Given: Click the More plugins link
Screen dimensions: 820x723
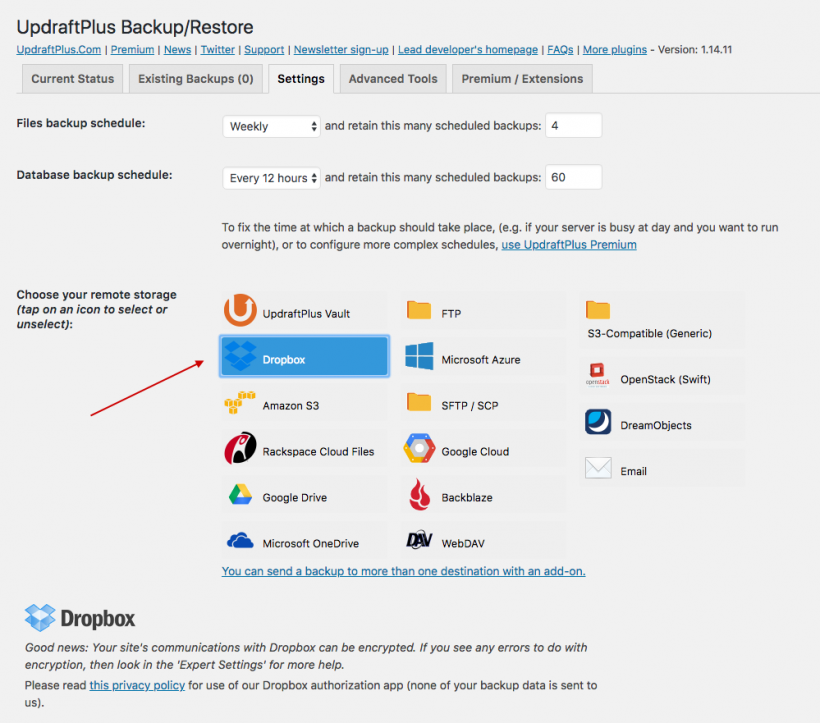Looking at the screenshot, I should tap(614, 50).
